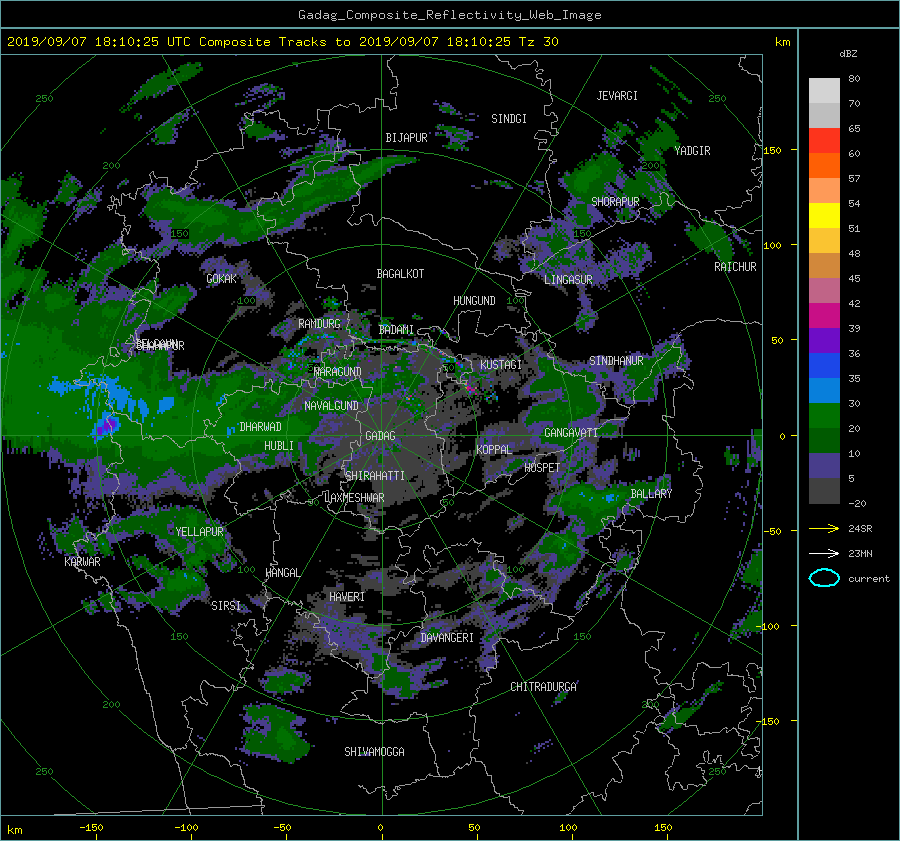Click the SHIRAHATTI city label

[375, 476]
